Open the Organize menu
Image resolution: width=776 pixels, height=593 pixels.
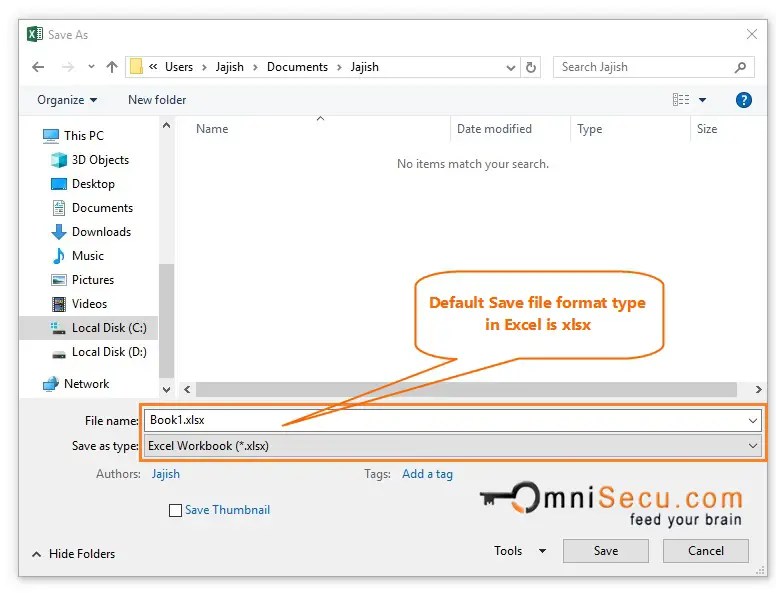(x=67, y=100)
